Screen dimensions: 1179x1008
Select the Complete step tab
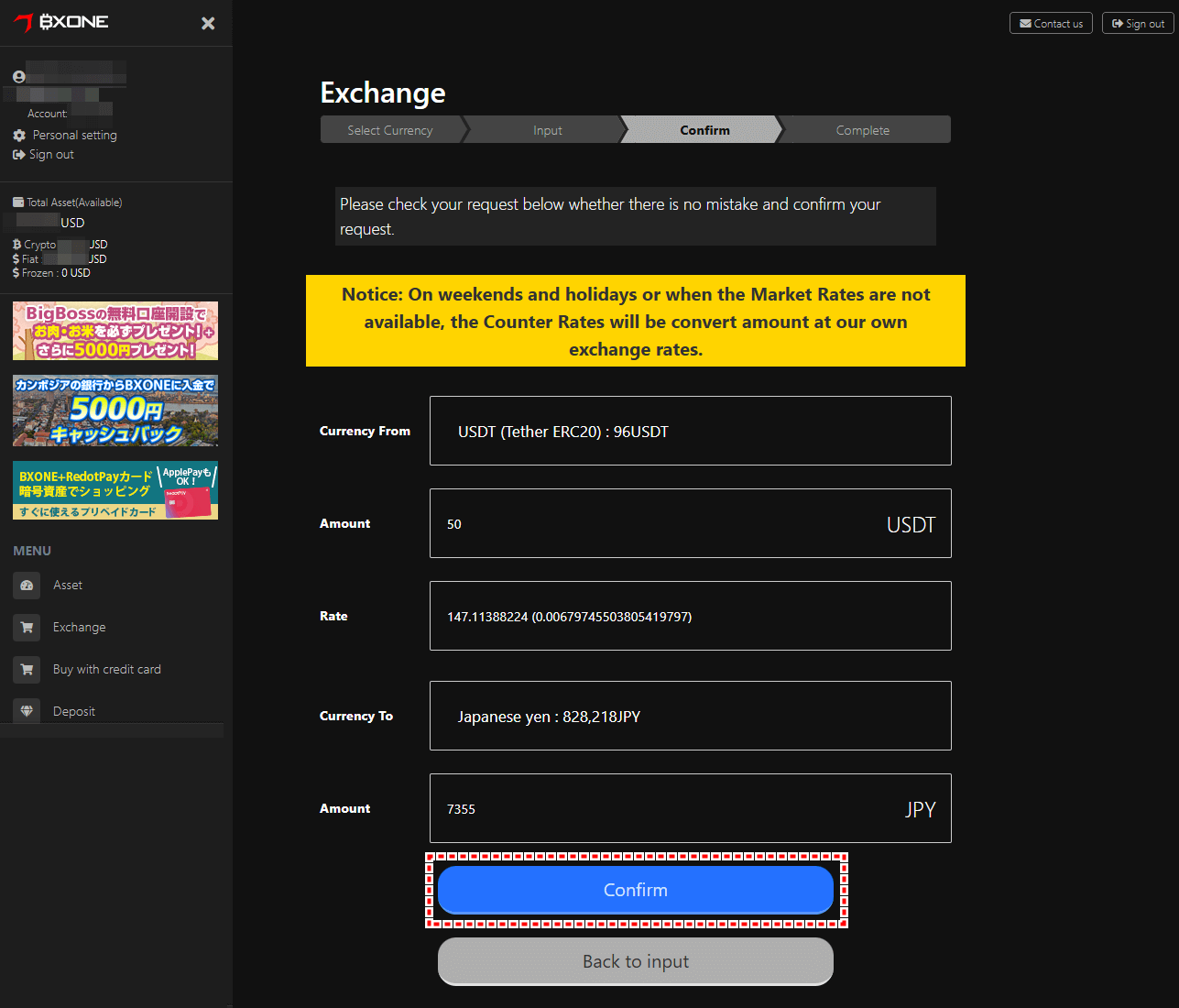click(x=863, y=130)
